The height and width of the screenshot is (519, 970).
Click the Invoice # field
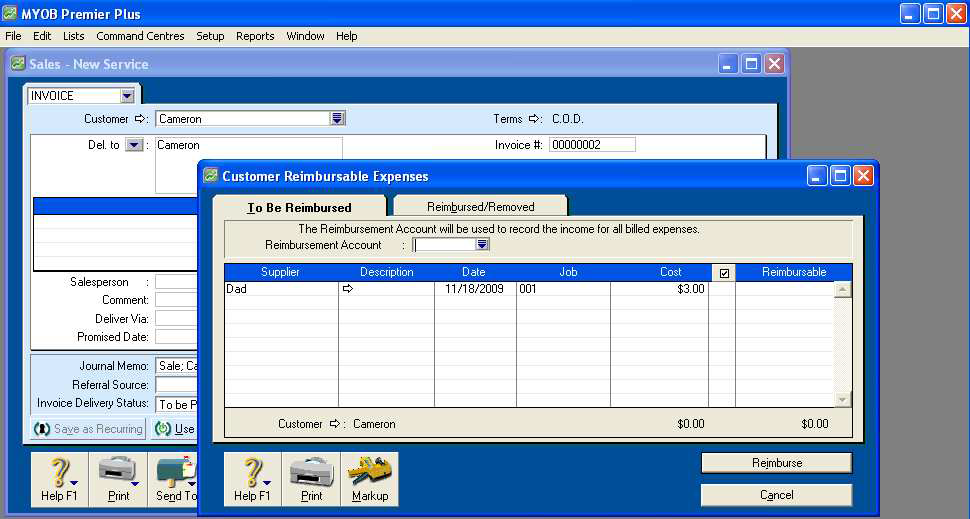(x=592, y=145)
